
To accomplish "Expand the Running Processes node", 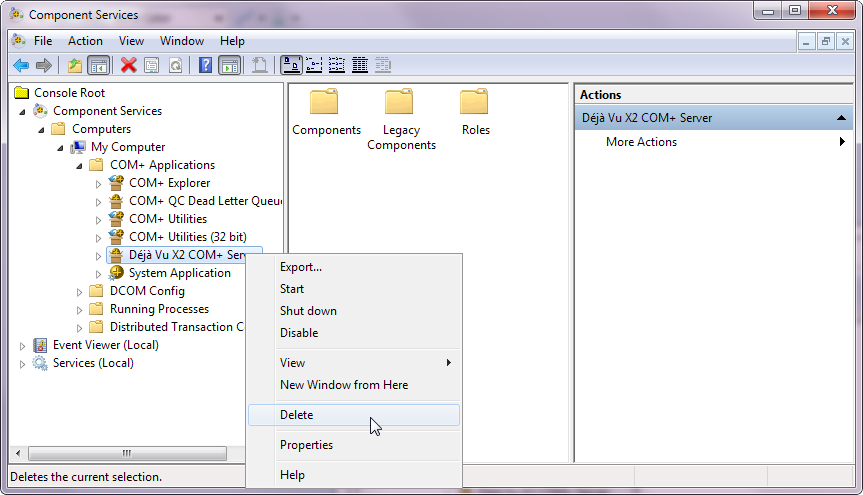I will (79, 310).
